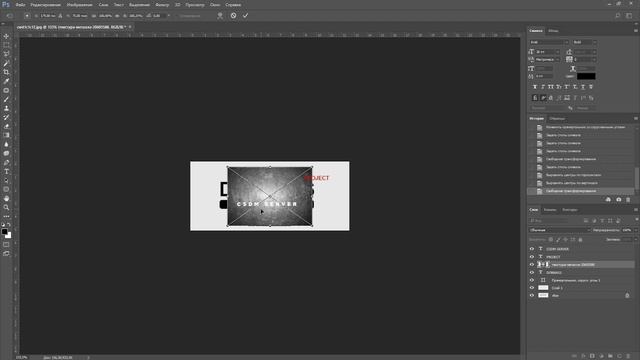Open the font size dropdown
640x360 pixels.
[557, 52]
